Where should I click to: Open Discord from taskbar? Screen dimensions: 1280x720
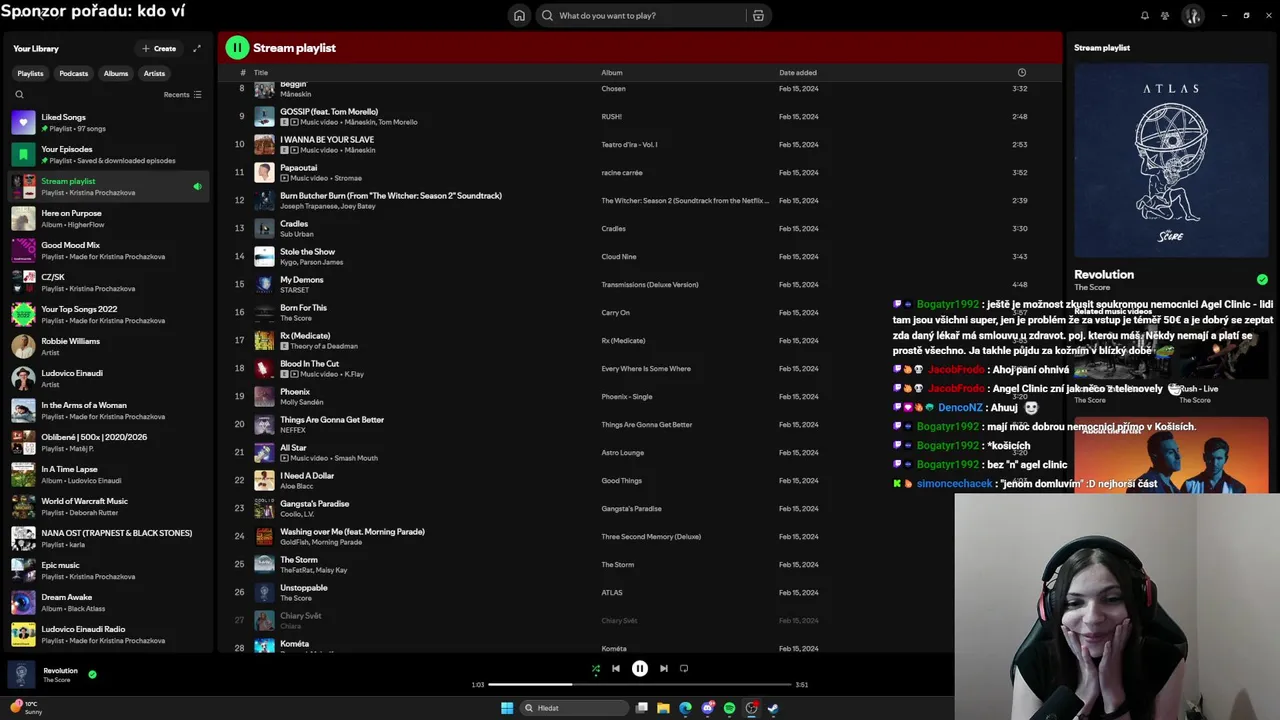(707, 708)
